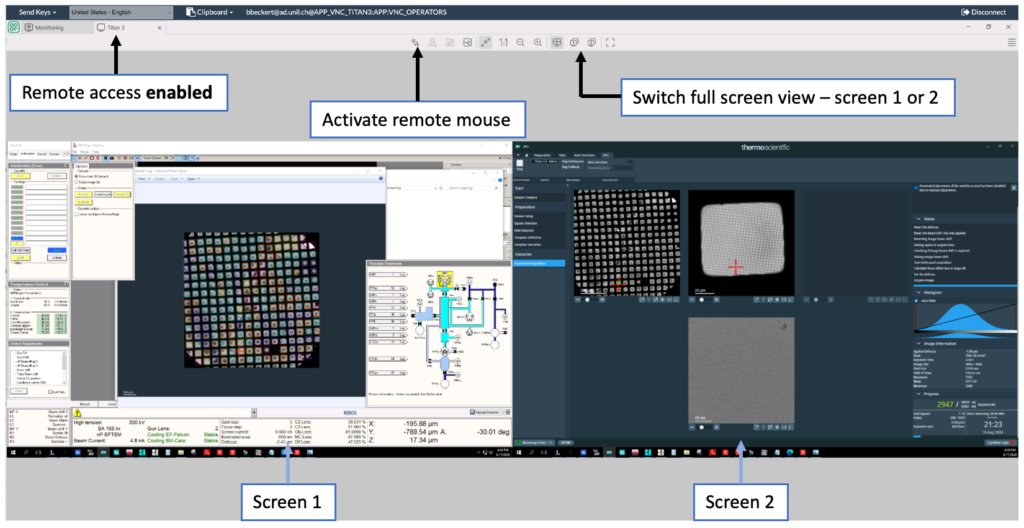
Task: Open the Session Creation step
Action: 539,197
